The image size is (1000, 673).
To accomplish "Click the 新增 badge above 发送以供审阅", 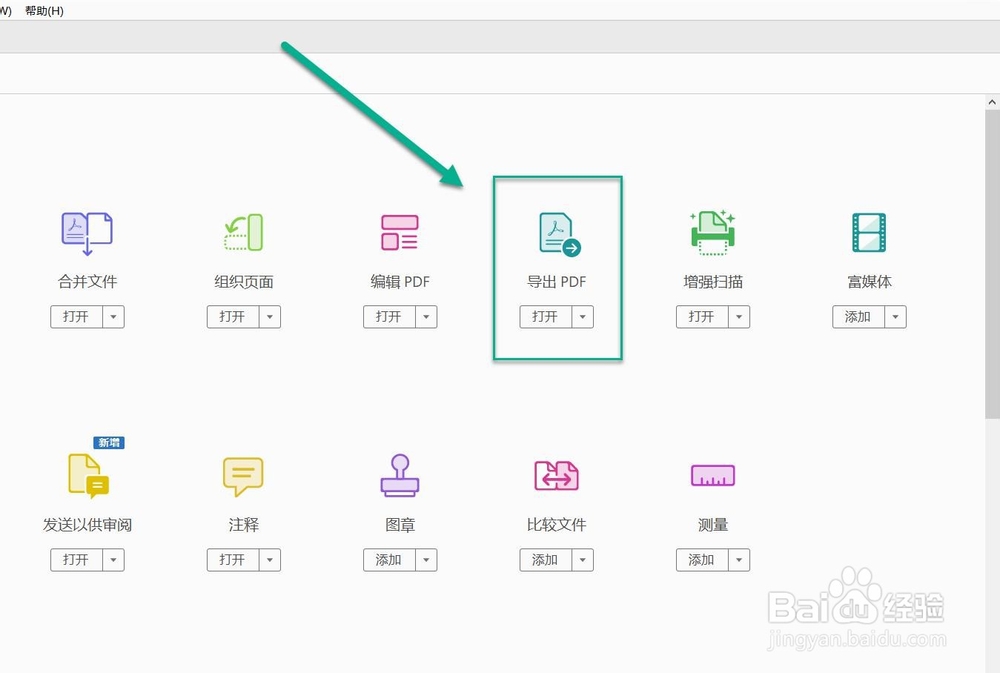I will 108,441.
